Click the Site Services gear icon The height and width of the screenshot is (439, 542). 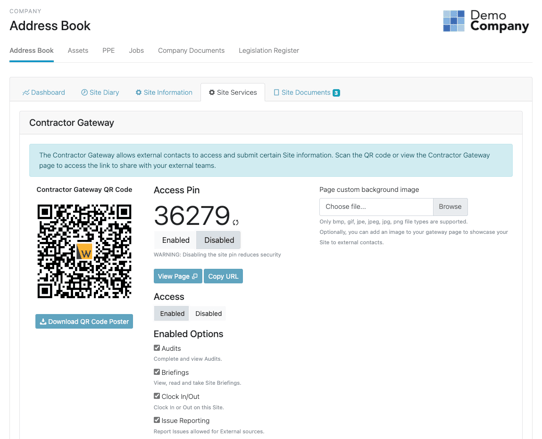[212, 92]
